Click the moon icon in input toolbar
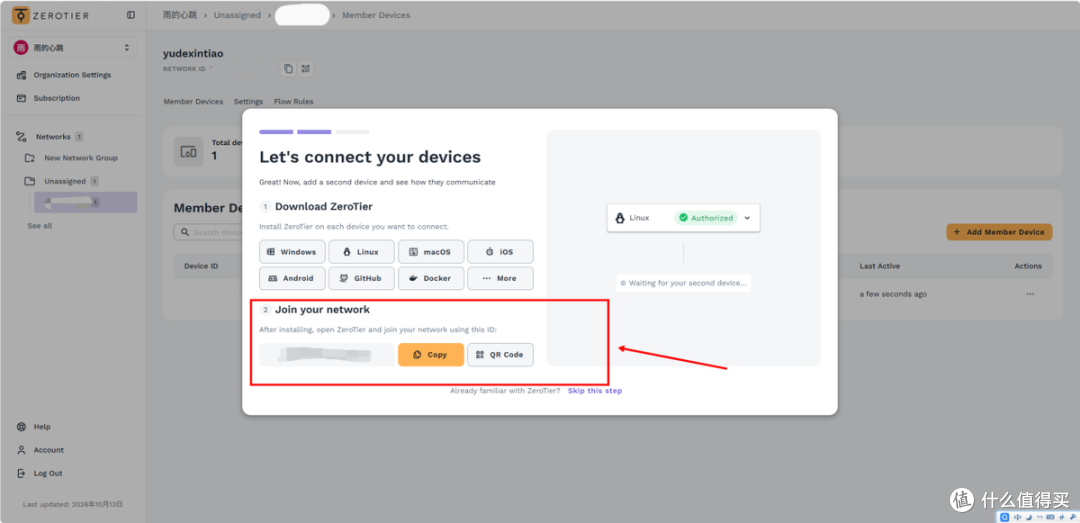Image resolution: width=1080 pixels, height=523 pixels. (1028, 517)
